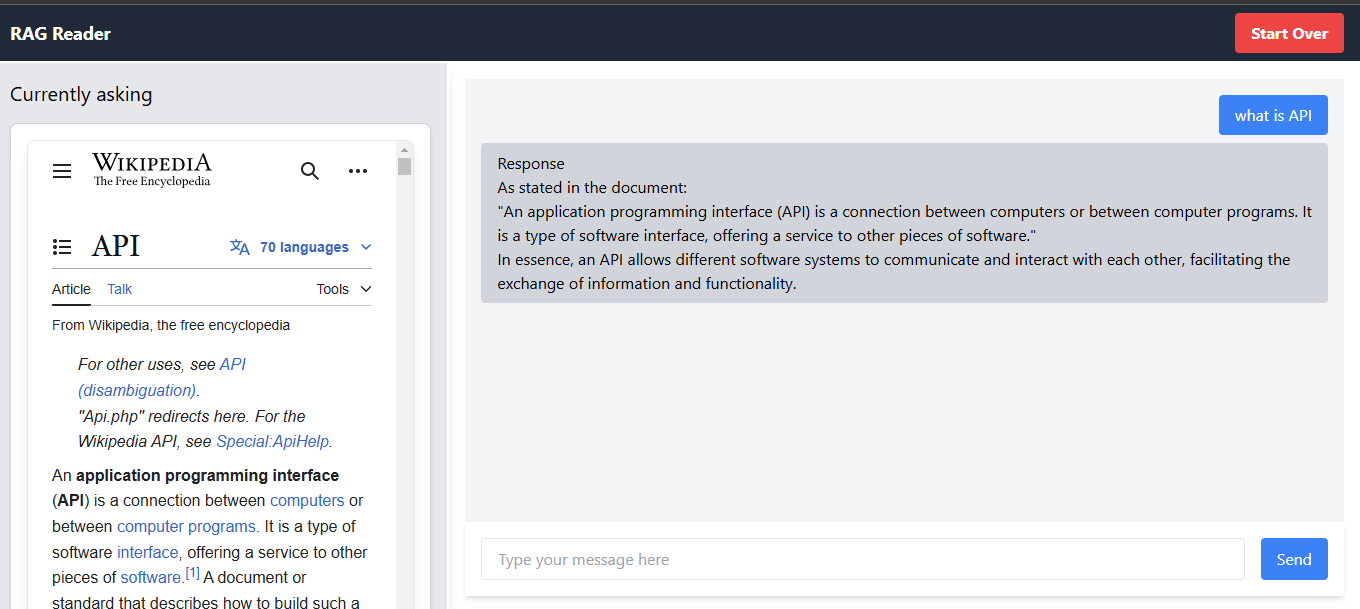Screen dimensions: 1360x609
Task: Click the Wikipedia logo wordmark
Action: [x=152, y=170]
